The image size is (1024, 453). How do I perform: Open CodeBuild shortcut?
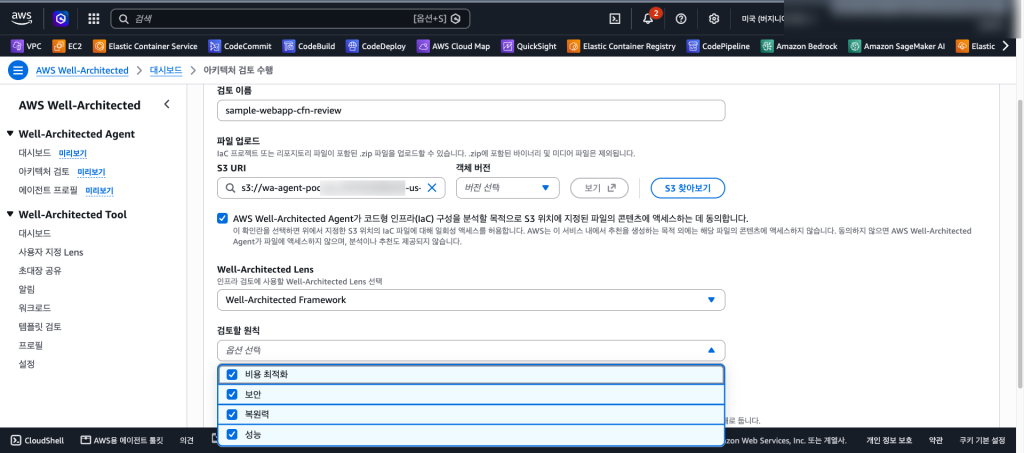309,46
